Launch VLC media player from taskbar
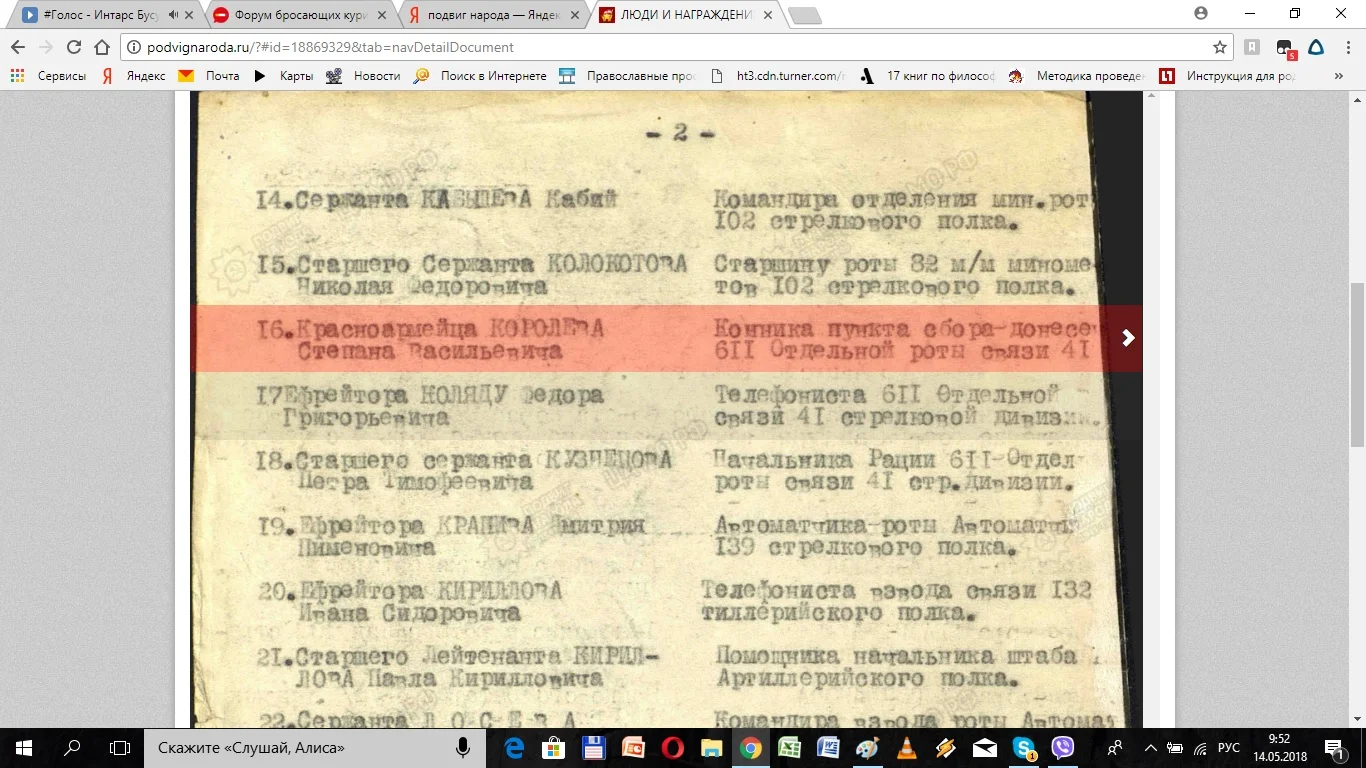This screenshot has height=768, width=1366. pos(907,748)
